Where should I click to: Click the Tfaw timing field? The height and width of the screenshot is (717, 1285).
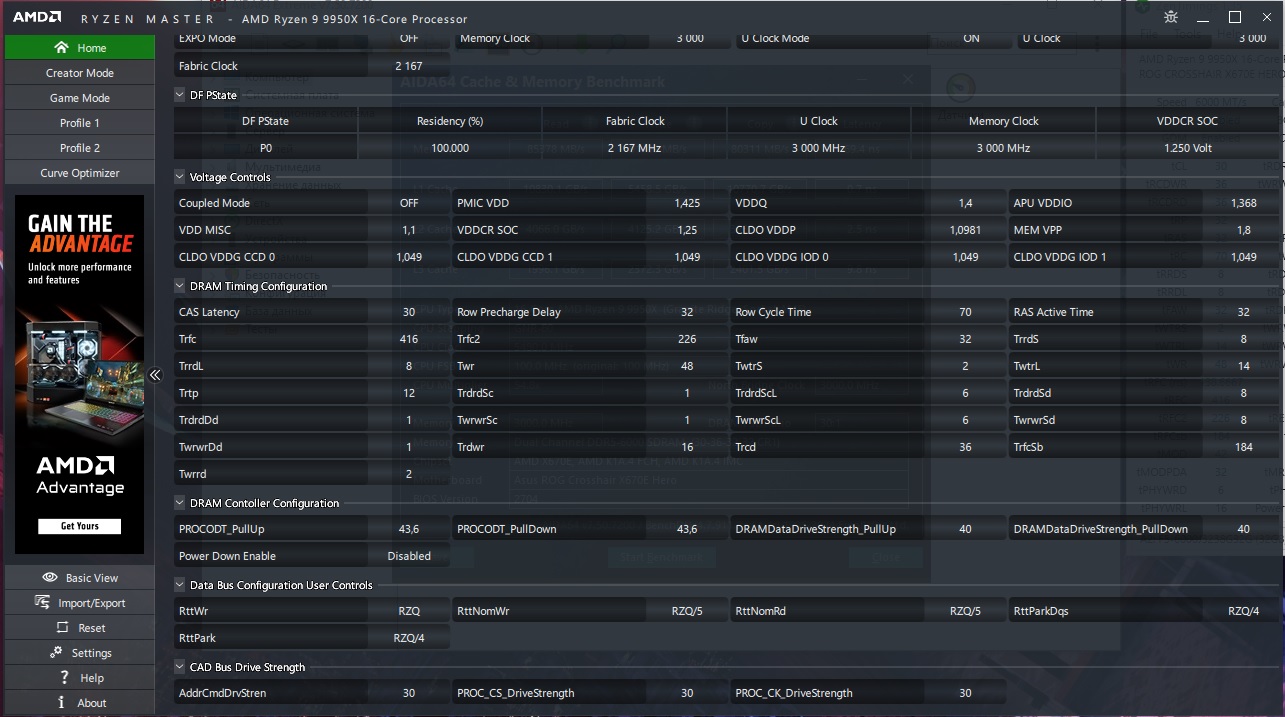[867, 339]
